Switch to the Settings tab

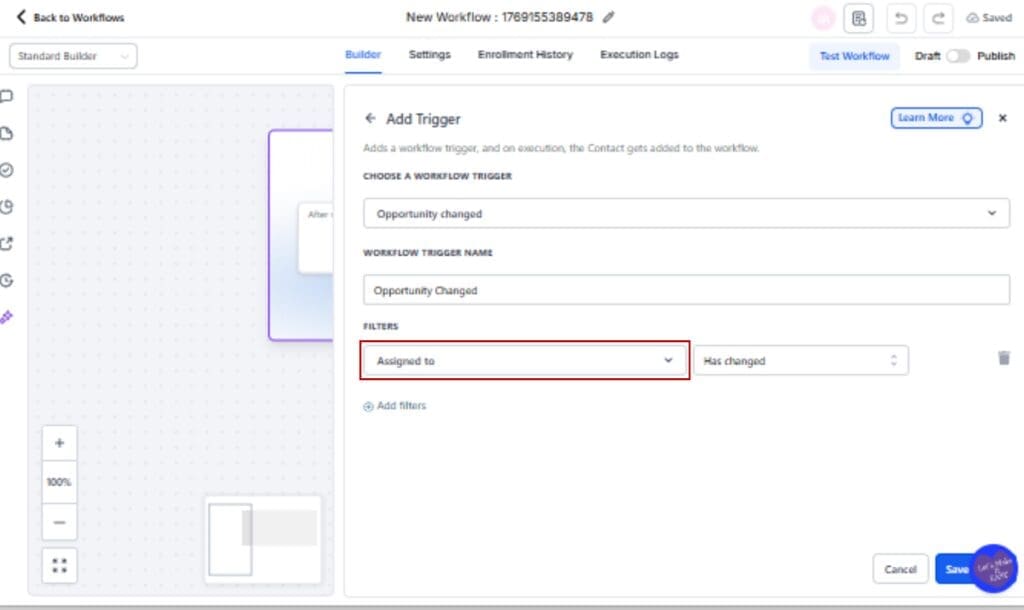click(429, 55)
